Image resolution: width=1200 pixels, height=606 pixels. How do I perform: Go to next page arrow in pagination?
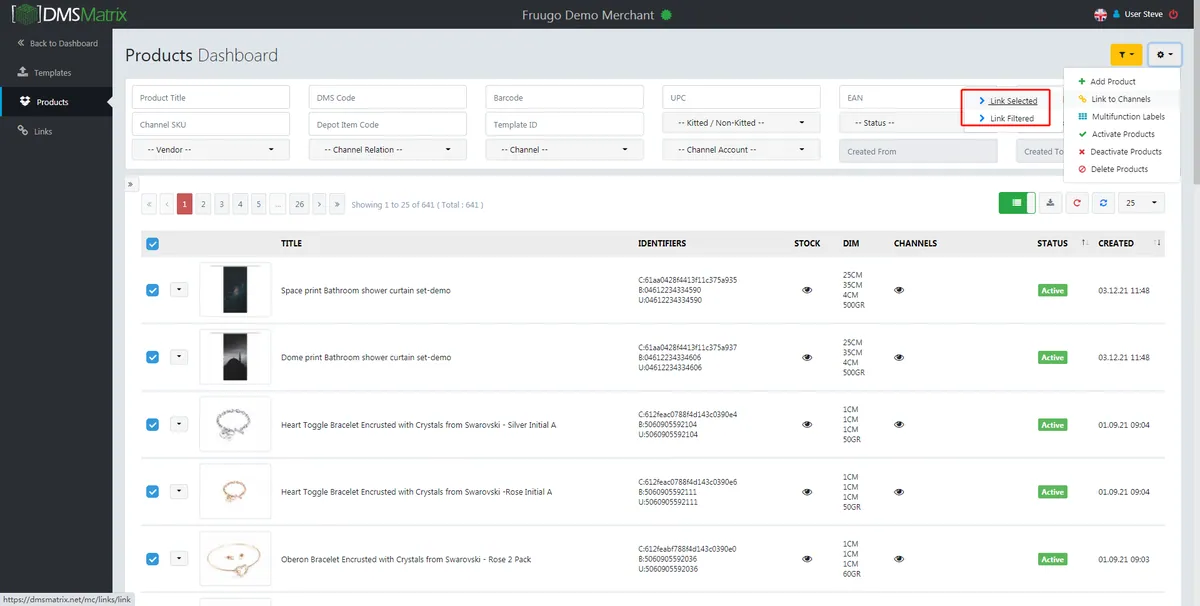(319, 204)
